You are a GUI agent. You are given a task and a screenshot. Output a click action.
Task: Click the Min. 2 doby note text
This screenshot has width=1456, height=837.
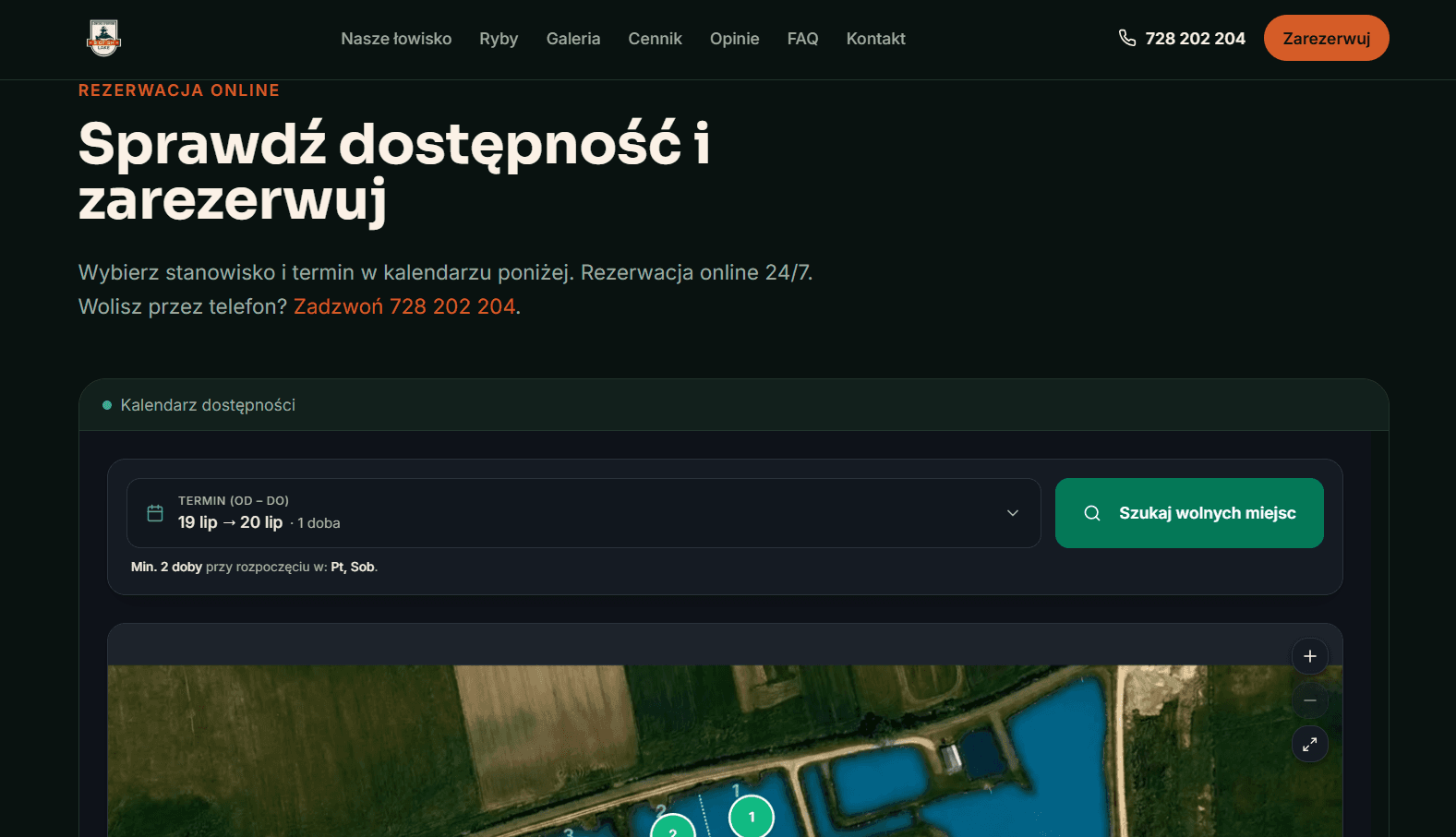(254, 567)
